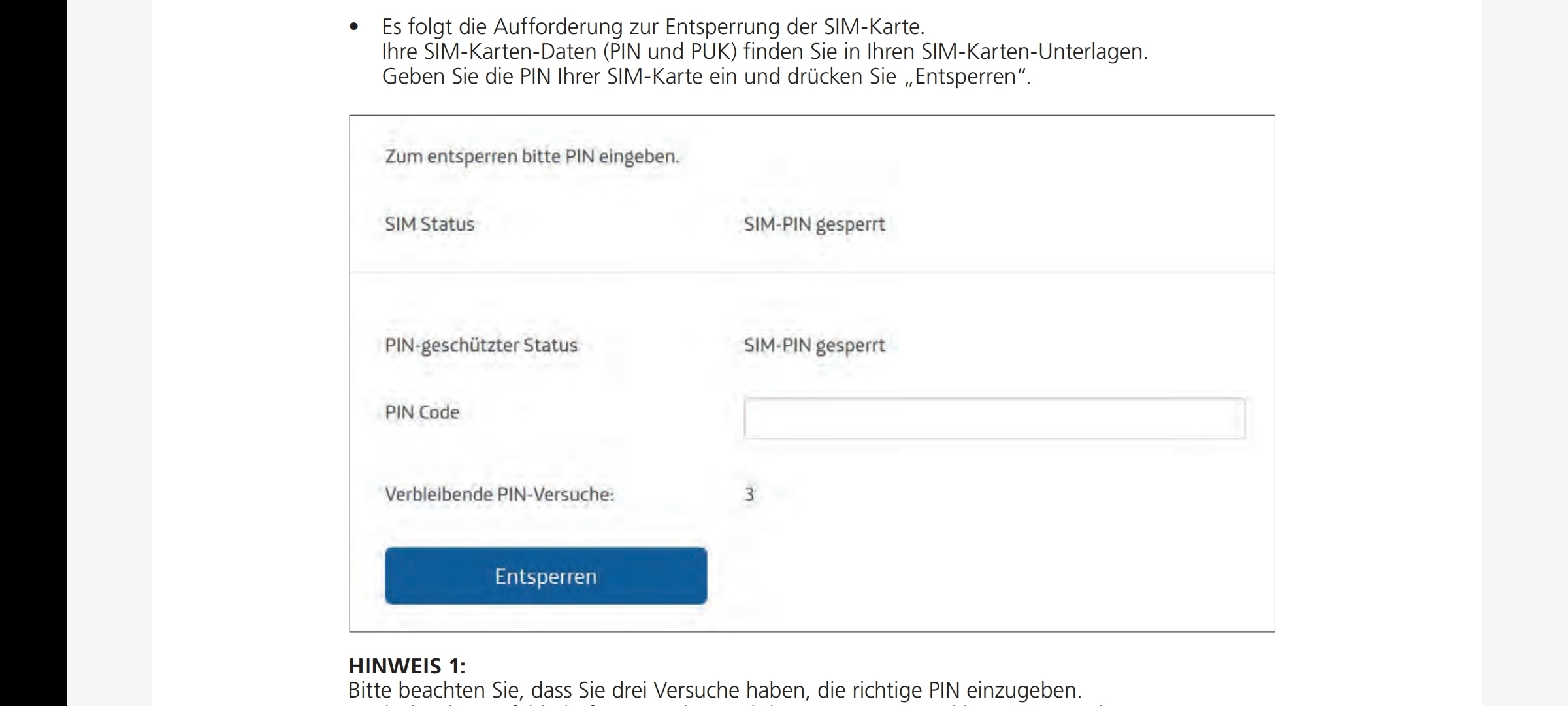The width and height of the screenshot is (1568, 706).
Task: Click the HINWEIS 1 heading
Action: [407, 666]
